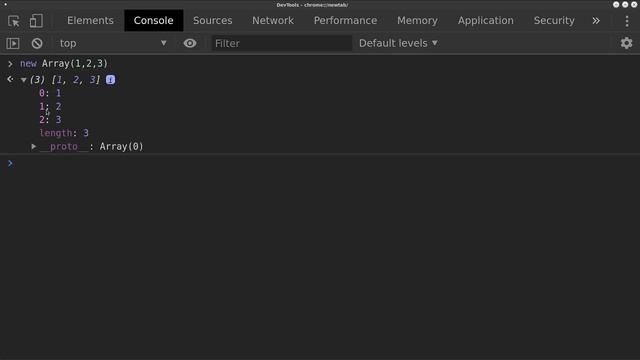Collapse the (3) [1, 2, 3] array
640x360 pixels.
click(24, 80)
